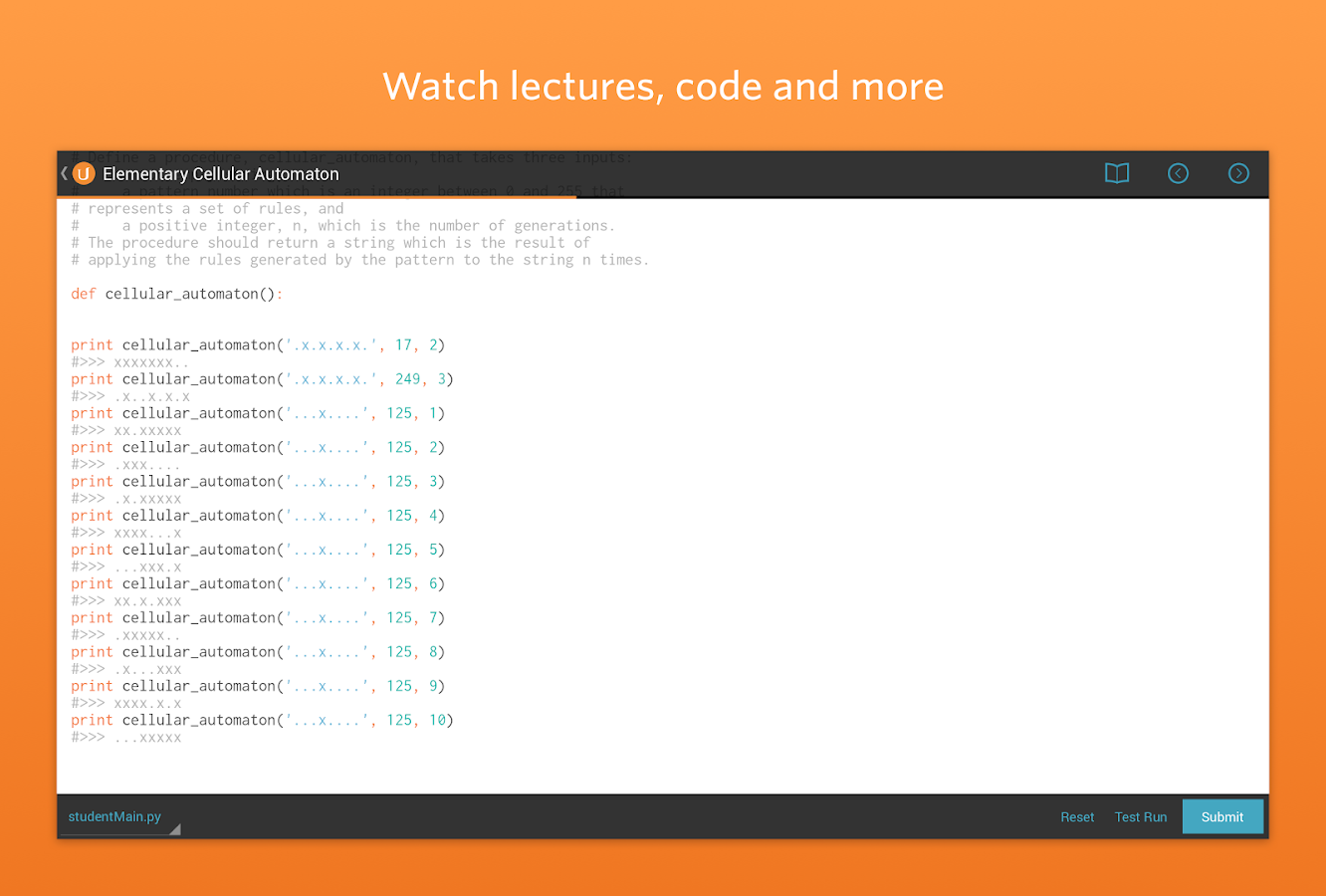The width and height of the screenshot is (1326, 896).
Task: Run the code with Test Run
Action: [x=1141, y=816]
